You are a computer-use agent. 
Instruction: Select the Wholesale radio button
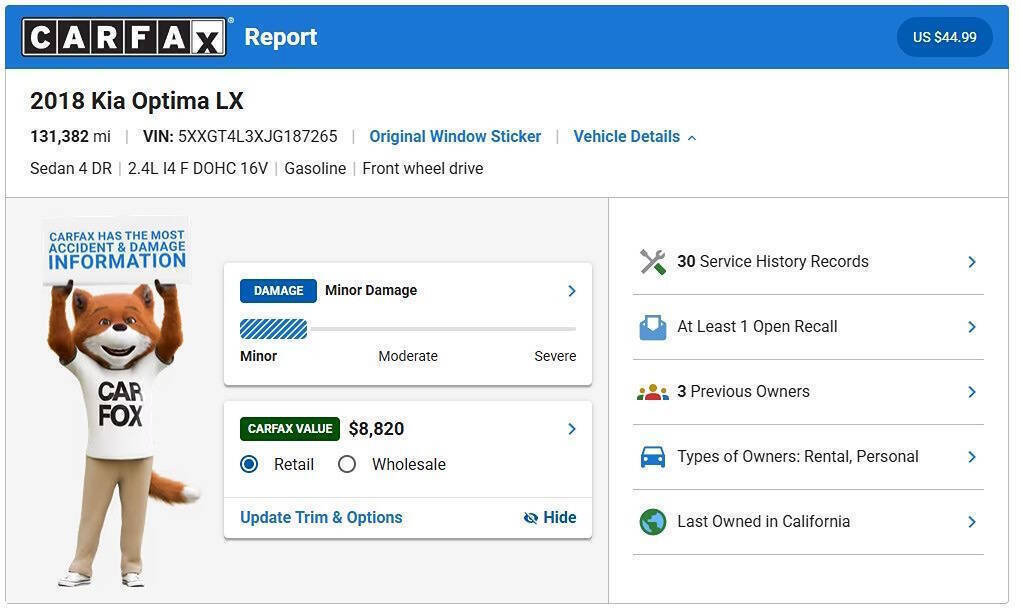click(x=347, y=465)
